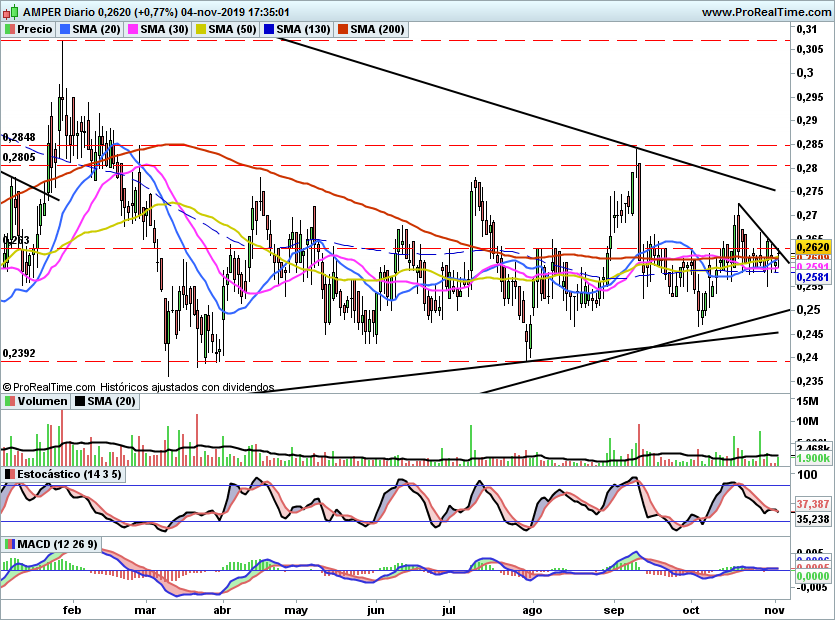835x620 pixels.
Task: Click the candlestick icon beside AMPER title
Action: pos(11,11)
